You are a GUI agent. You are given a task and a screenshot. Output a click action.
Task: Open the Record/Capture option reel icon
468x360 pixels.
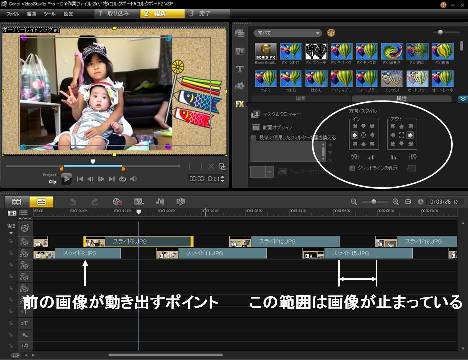[117, 202]
